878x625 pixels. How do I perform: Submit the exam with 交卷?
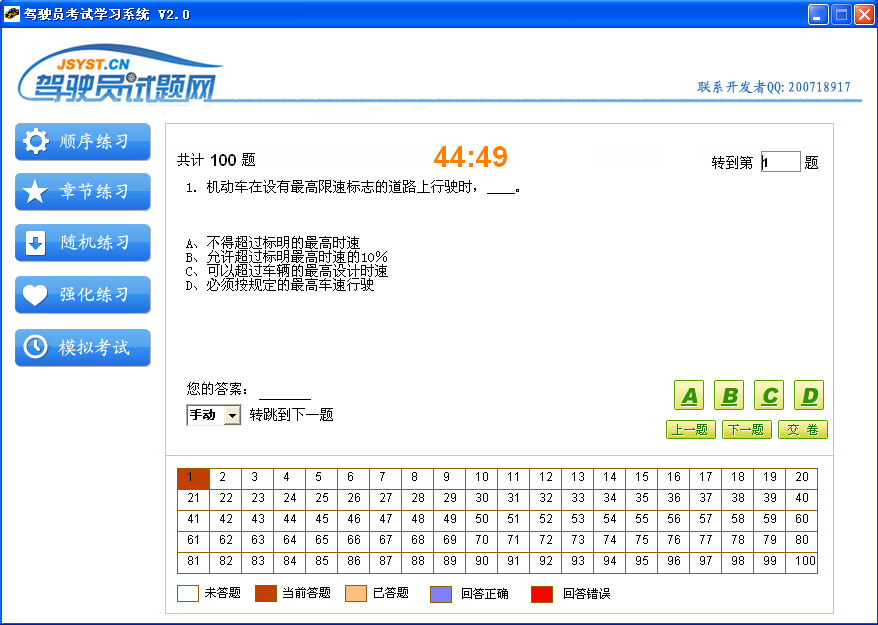803,430
